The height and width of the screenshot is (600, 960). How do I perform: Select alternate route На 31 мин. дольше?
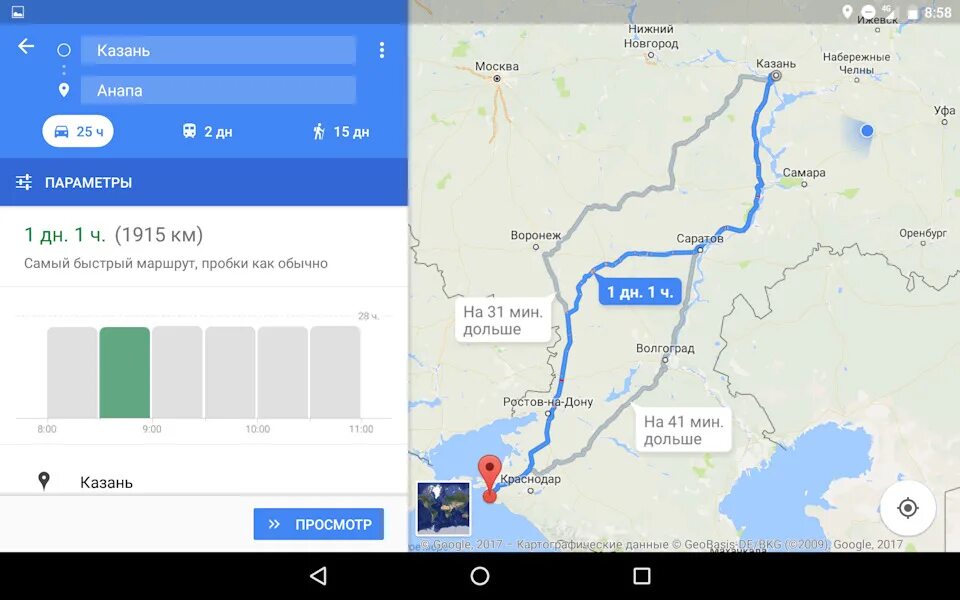coord(503,320)
